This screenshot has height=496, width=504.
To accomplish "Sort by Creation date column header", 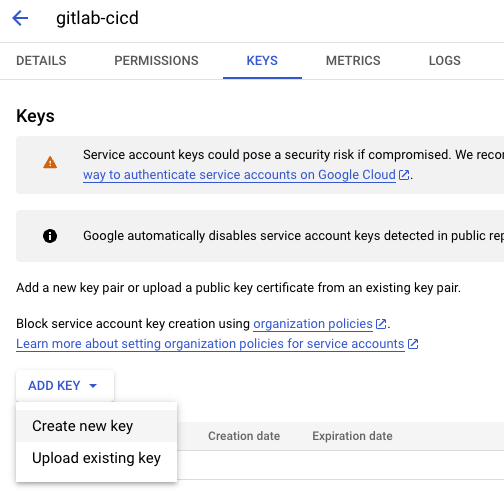I will point(244,436).
